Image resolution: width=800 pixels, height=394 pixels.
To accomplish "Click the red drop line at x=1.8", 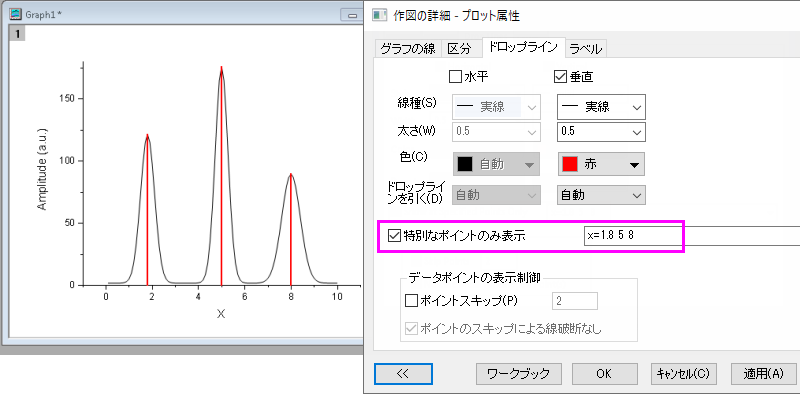I will click(147, 209).
